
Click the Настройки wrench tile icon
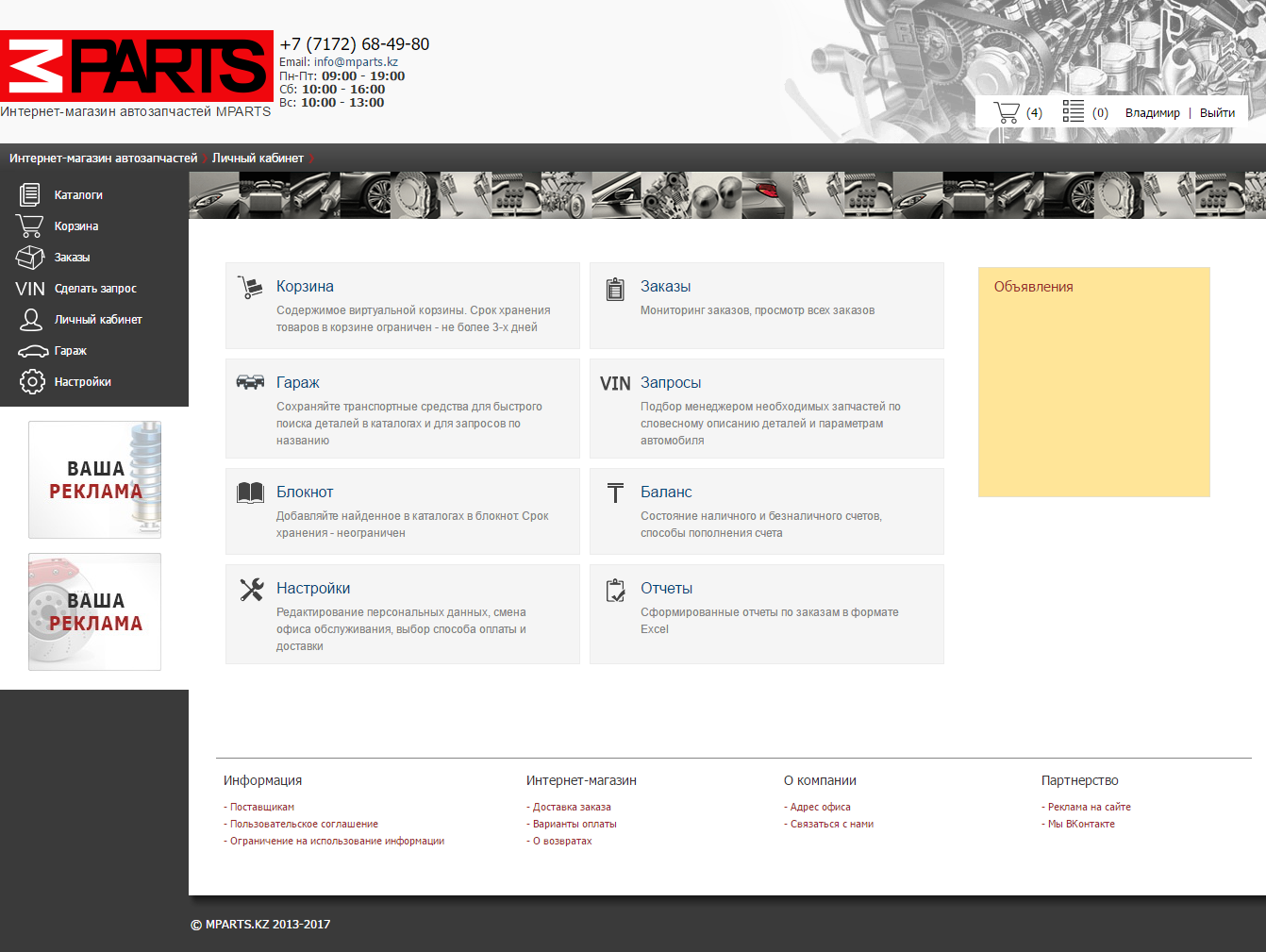[x=251, y=590]
